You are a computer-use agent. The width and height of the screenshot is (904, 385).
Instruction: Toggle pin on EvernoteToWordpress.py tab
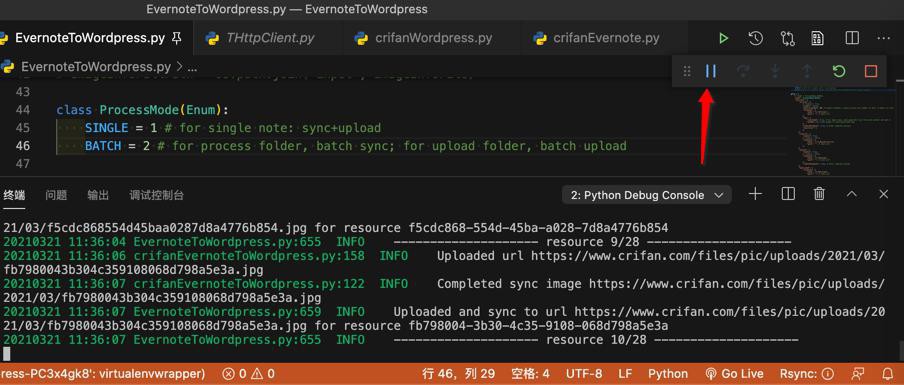(177, 39)
